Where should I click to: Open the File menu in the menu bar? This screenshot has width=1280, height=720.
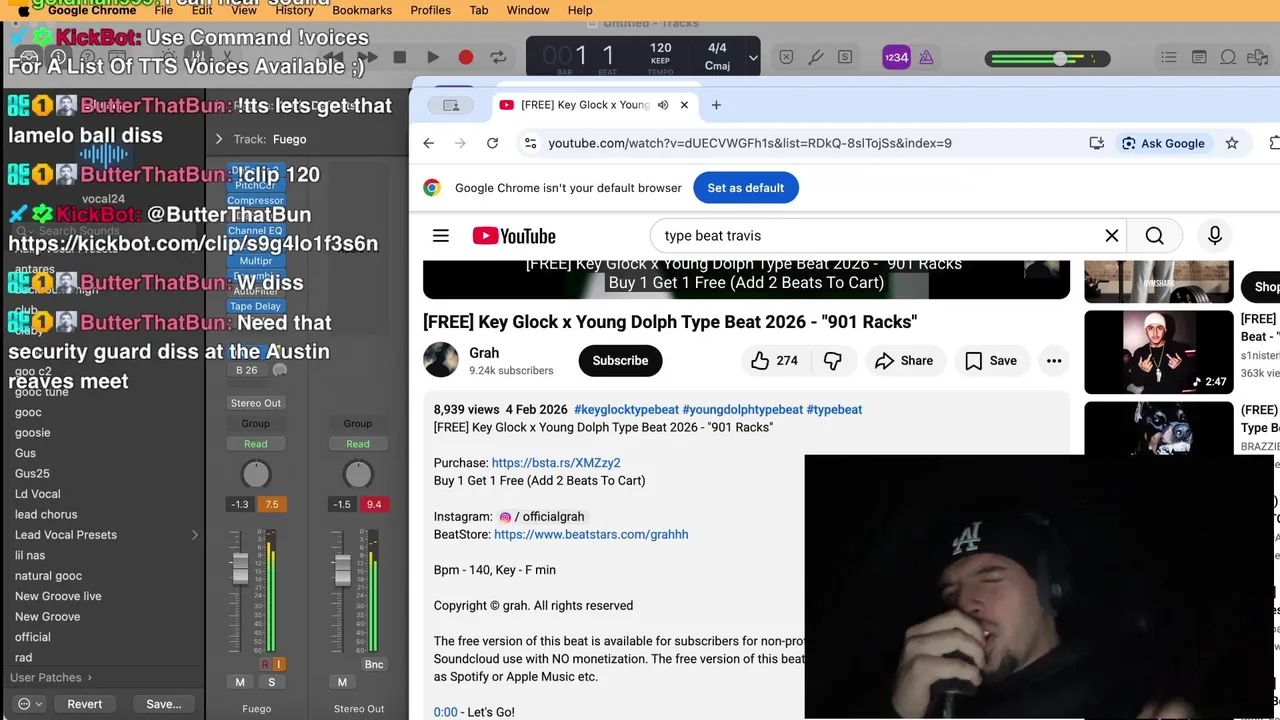164,10
